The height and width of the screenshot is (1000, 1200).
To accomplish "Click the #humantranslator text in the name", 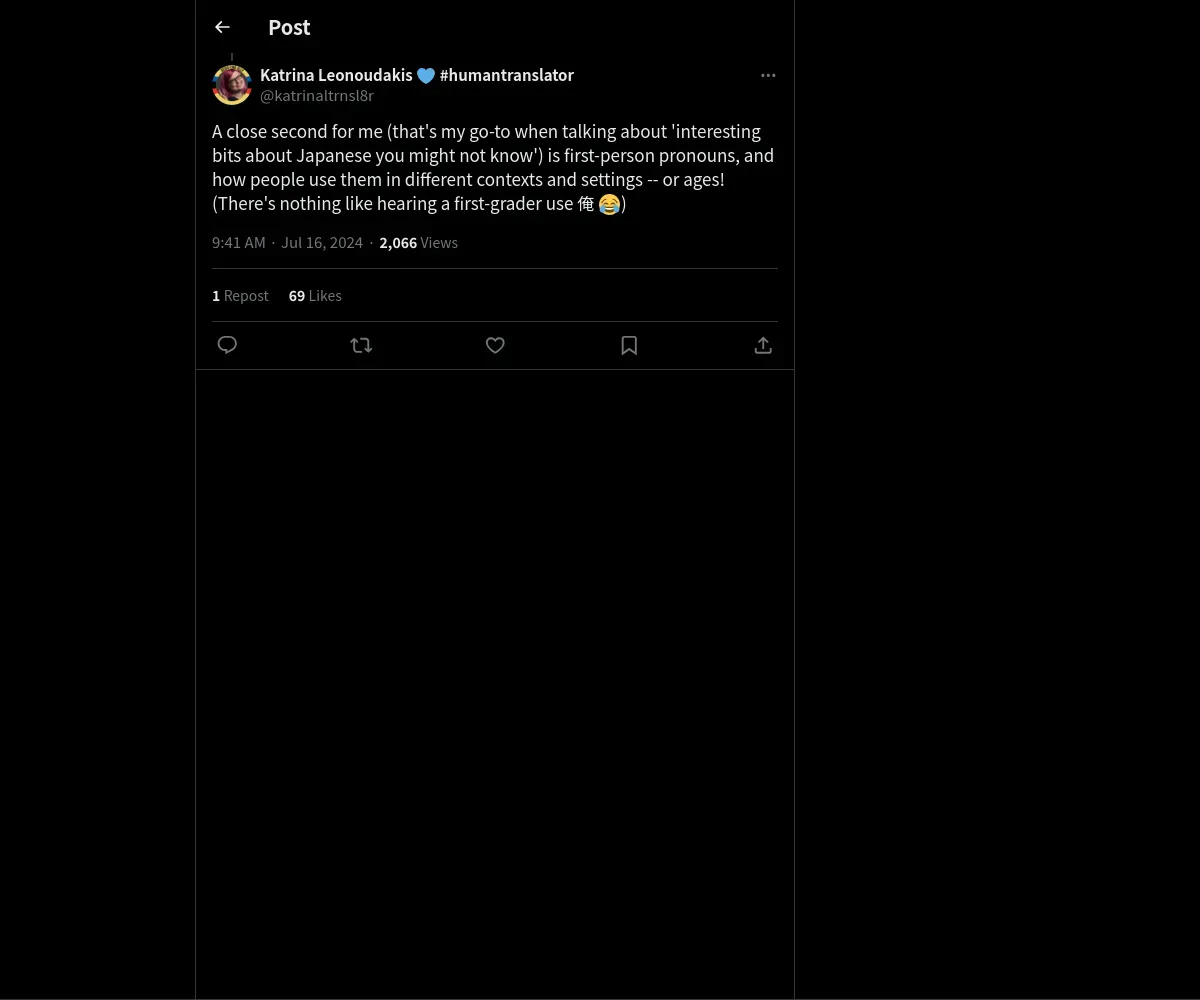I will (507, 75).
